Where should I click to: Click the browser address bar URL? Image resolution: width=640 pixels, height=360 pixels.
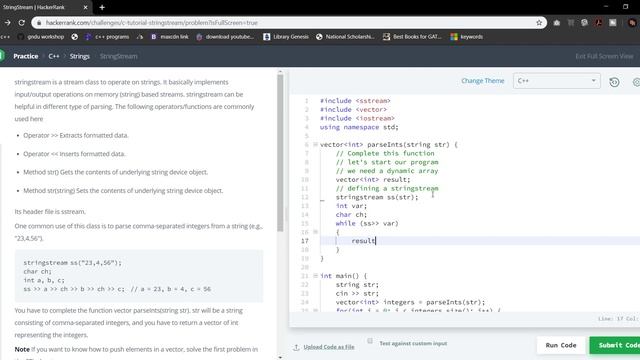152,23
